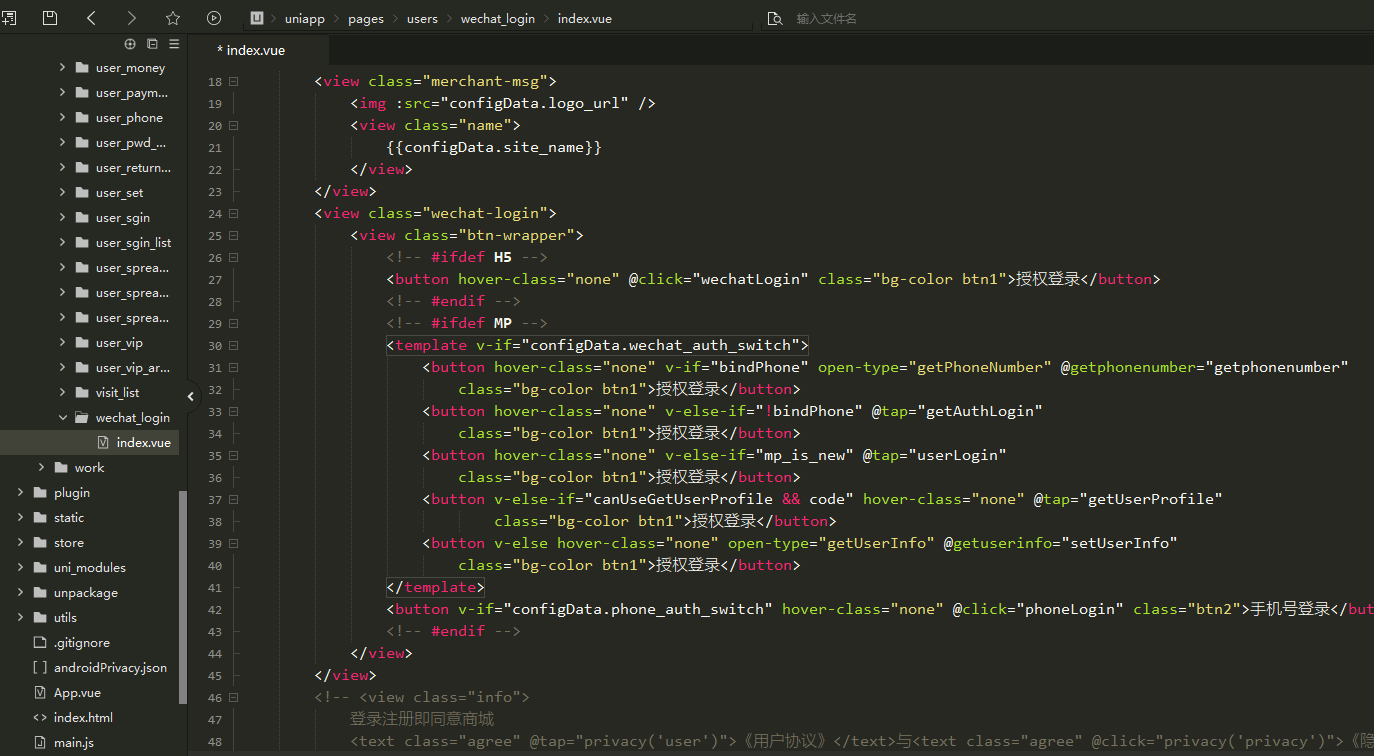
Task: Click the JS file icon beside main.js
Action: coord(40,742)
